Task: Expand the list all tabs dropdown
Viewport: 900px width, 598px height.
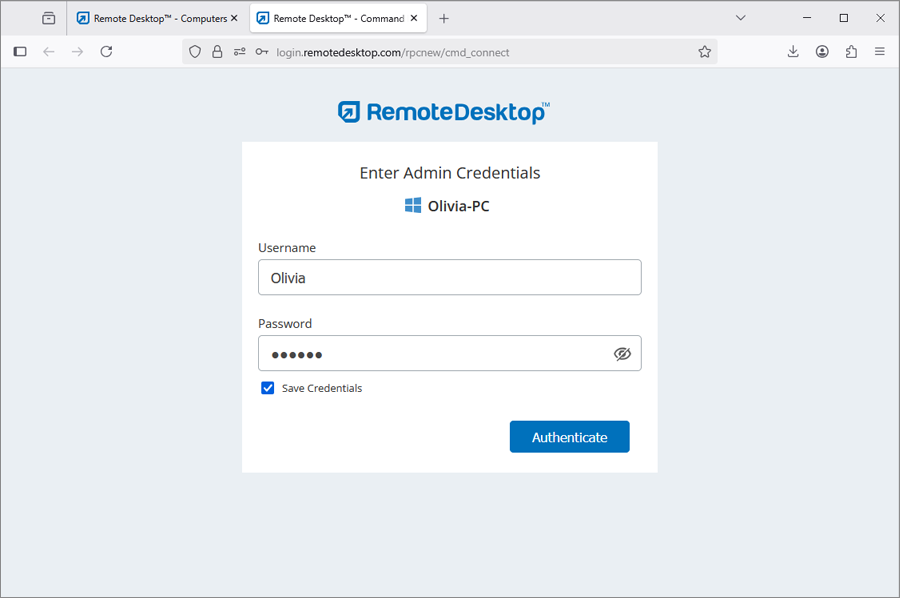Action: (x=741, y=18)
